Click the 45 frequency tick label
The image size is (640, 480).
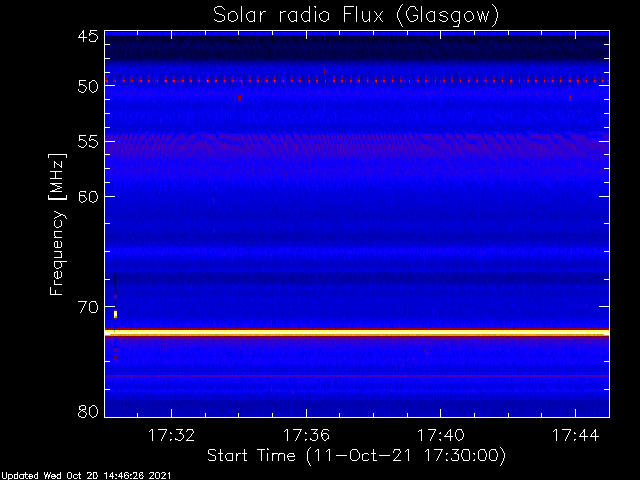pos(88,36)
